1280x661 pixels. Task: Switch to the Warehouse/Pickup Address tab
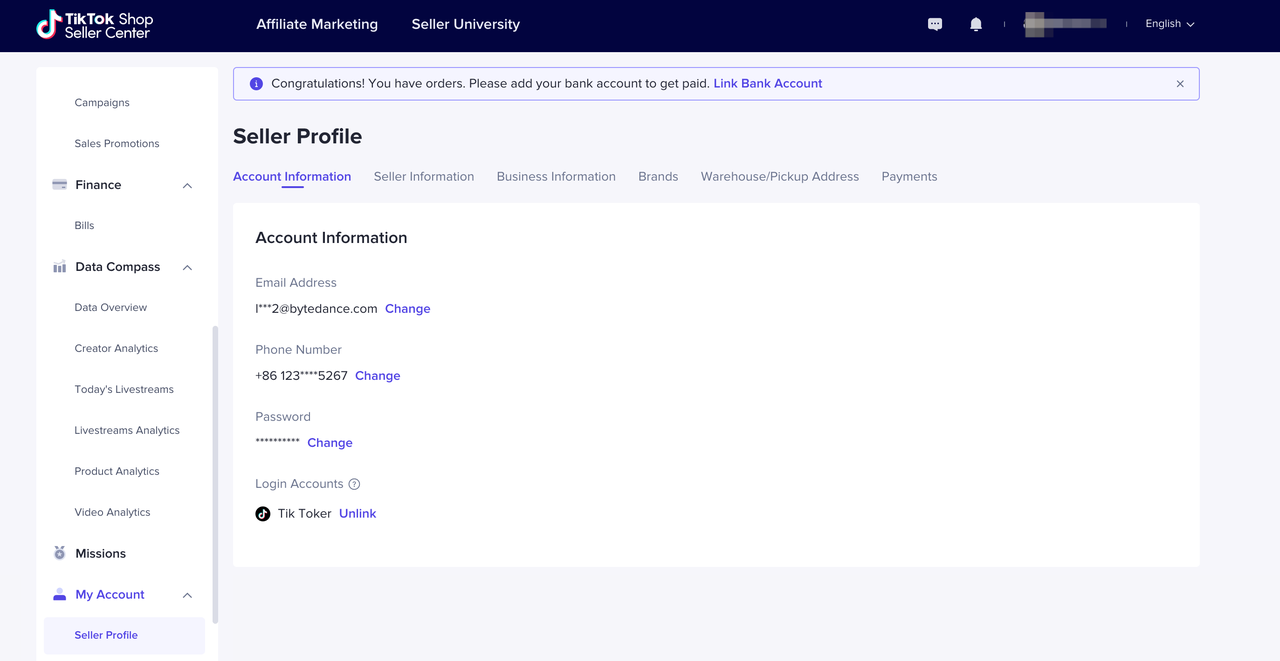click(779, 177)
